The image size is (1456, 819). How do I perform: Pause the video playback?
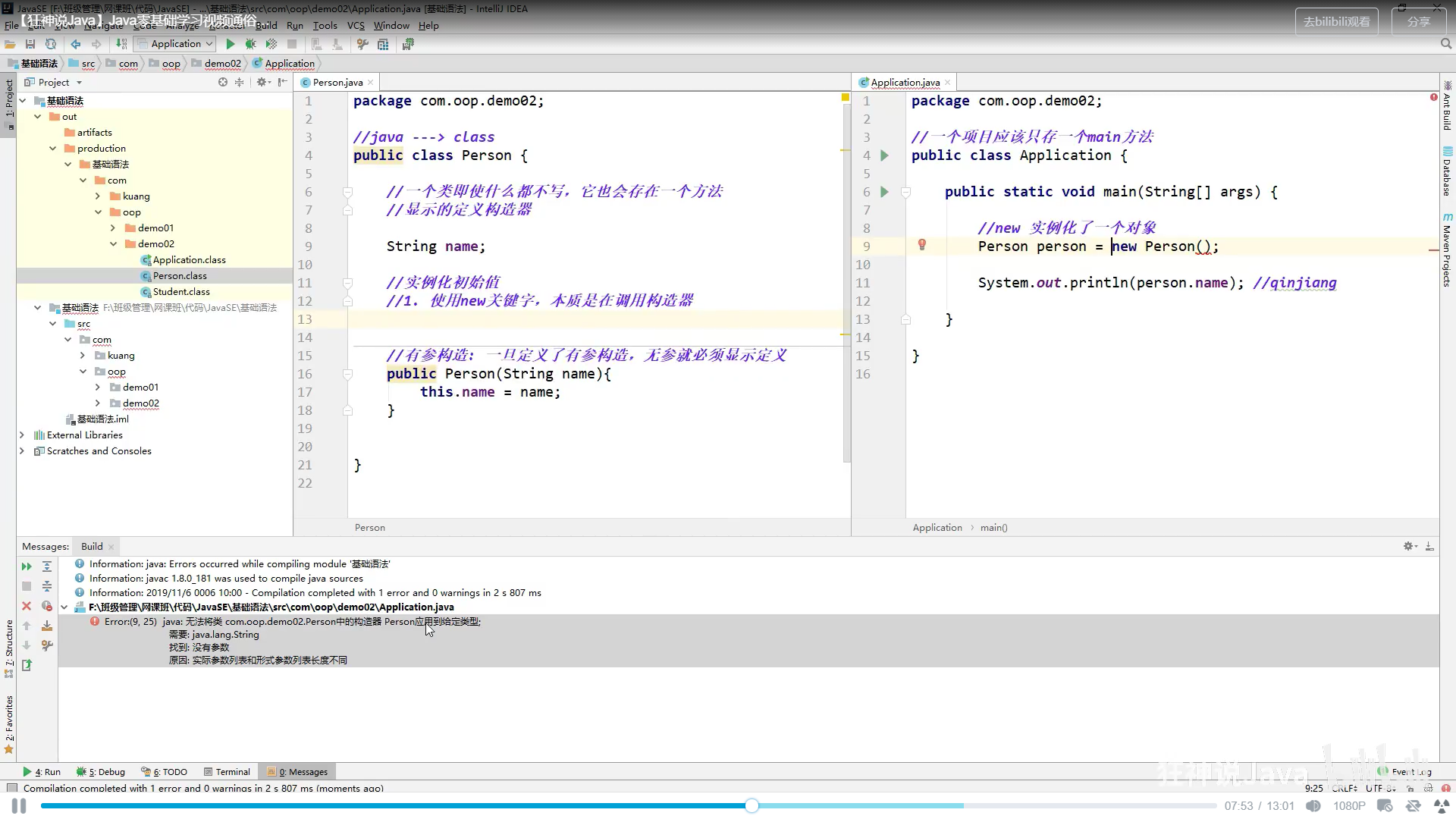click(18, 805)
